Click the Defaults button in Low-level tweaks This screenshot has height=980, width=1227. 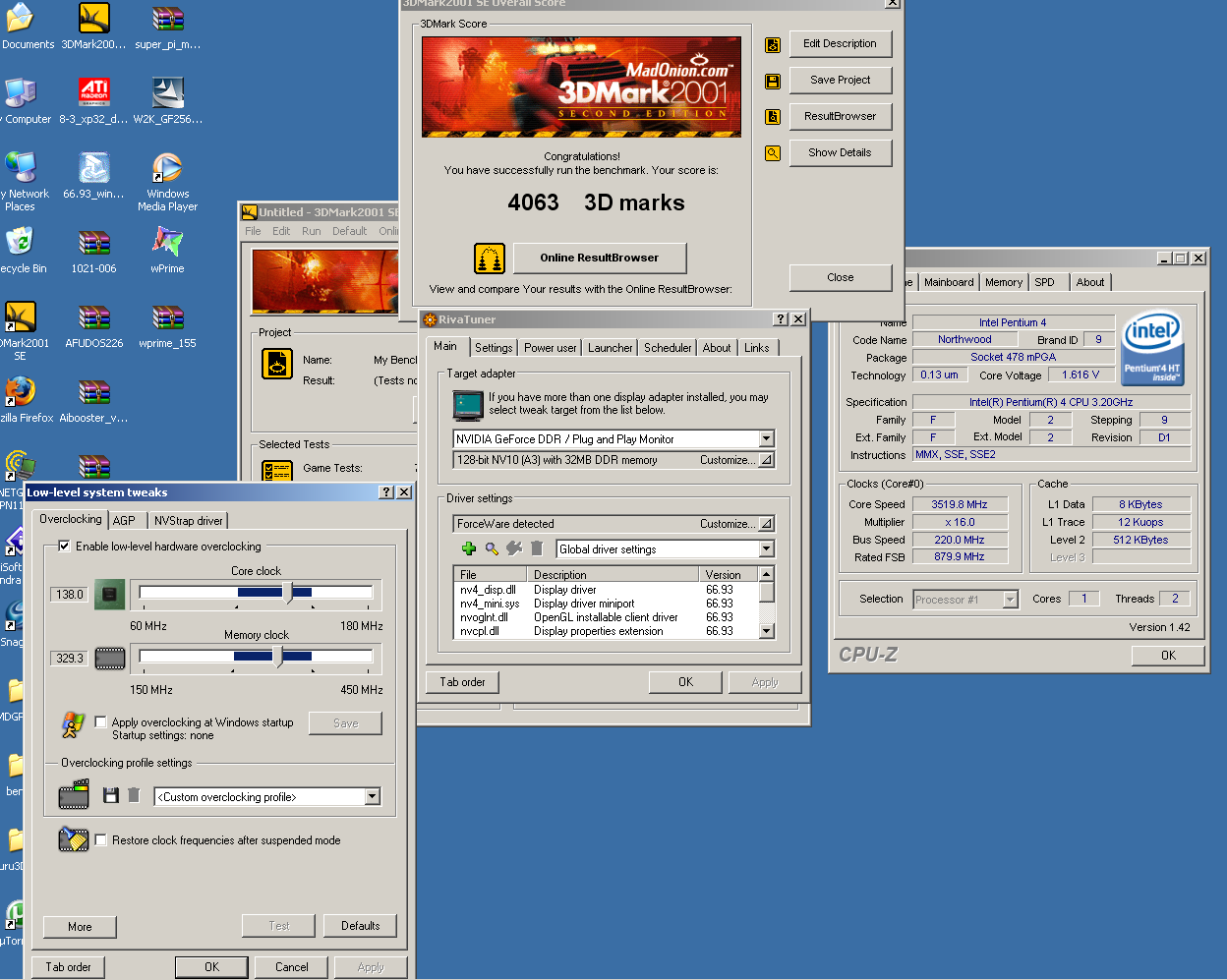point(361,926)
